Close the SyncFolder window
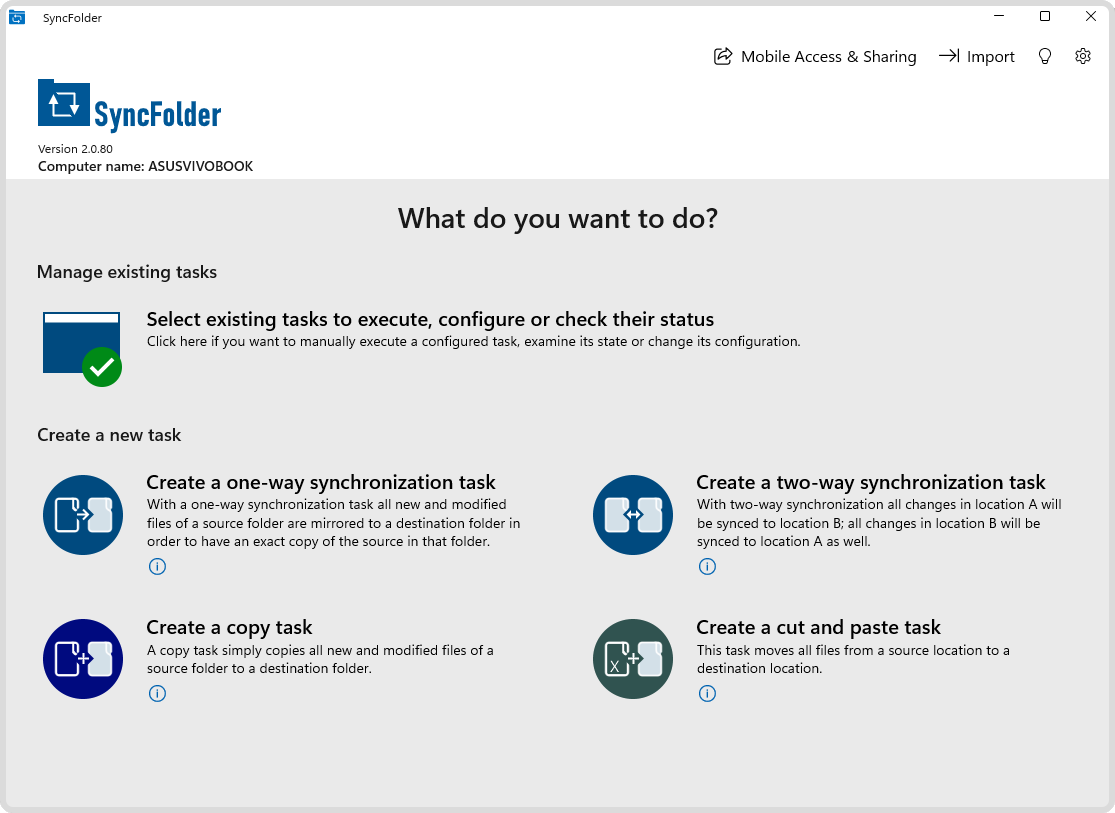Viewport: 1115px width, 813px height. point(1091,16)
